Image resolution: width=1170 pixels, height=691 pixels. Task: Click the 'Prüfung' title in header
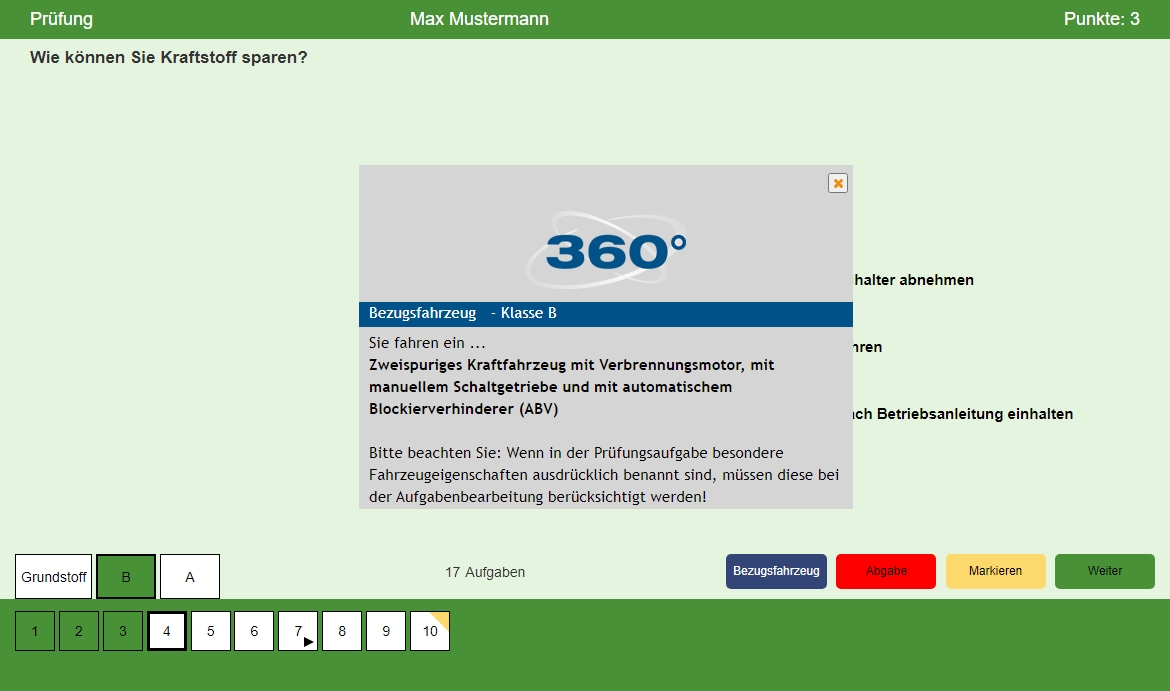coord(61,19)
